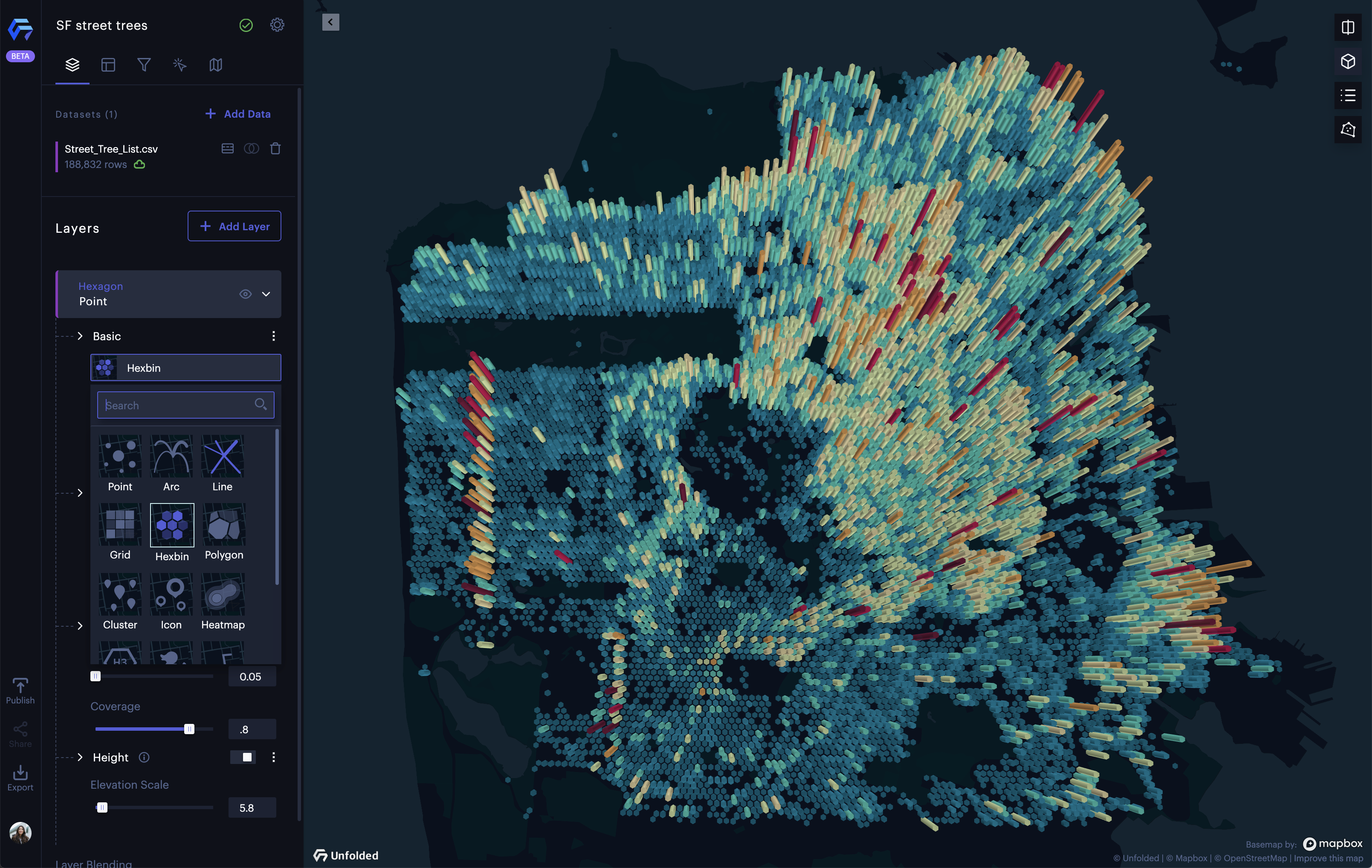Click the Add Layer button
Viewport: 1372px width, 868px height.
(234, 226)
